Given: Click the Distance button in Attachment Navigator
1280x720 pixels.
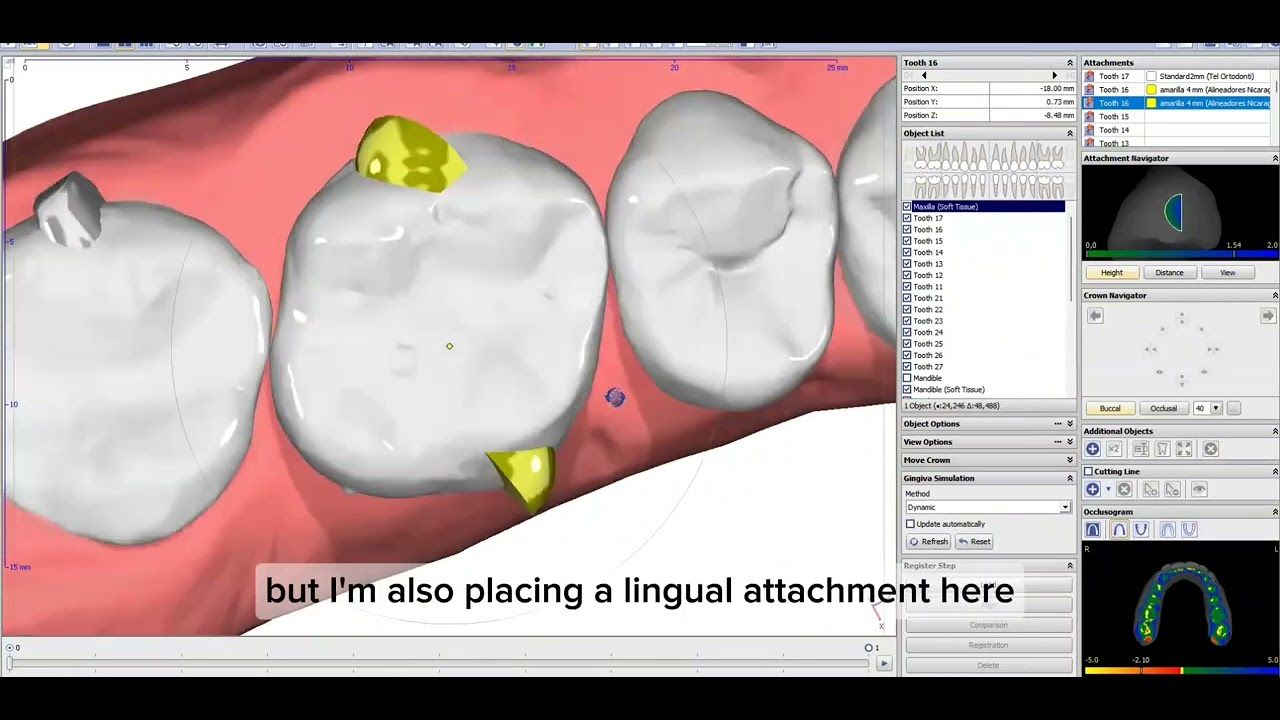Looking at the screenshot, I should click(1169, 273).
